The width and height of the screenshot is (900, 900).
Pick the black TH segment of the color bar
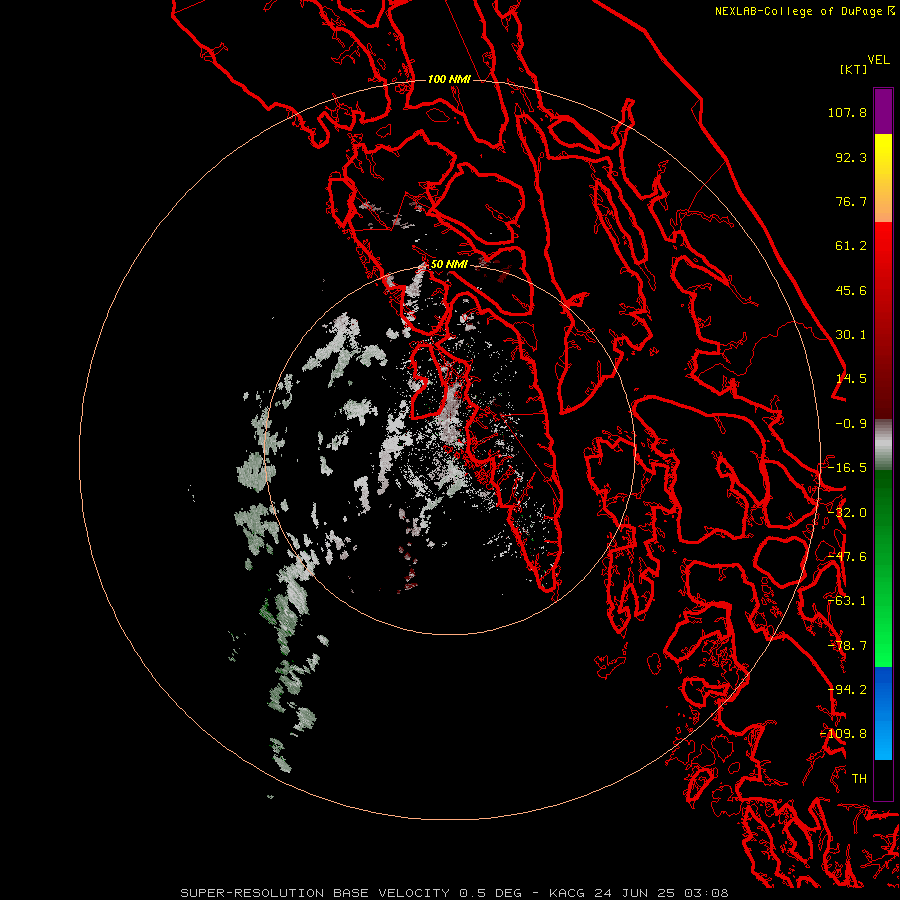pyautogui.click(x=883, y=780)
